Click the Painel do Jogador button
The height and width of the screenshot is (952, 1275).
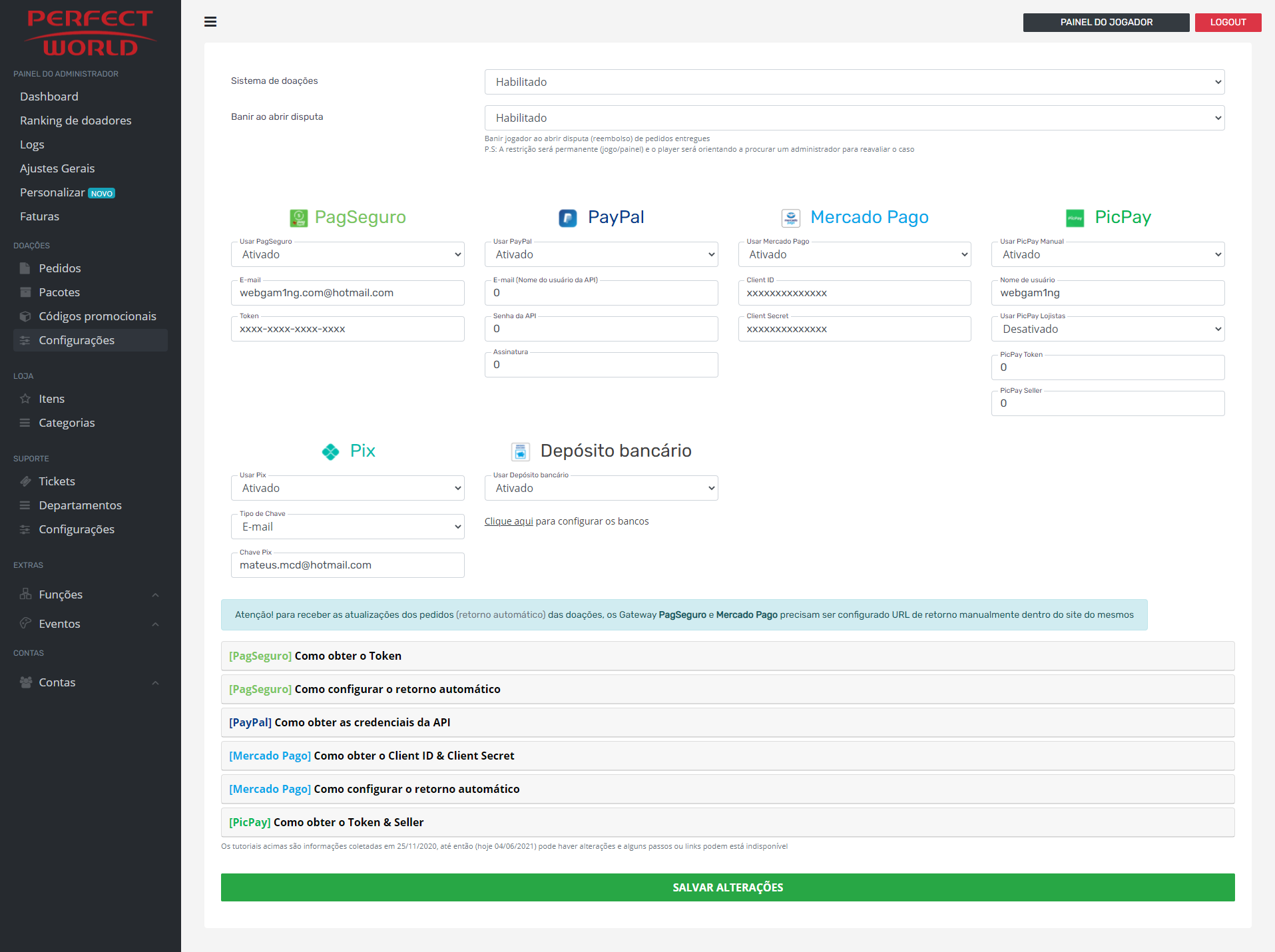point(1106,22)
